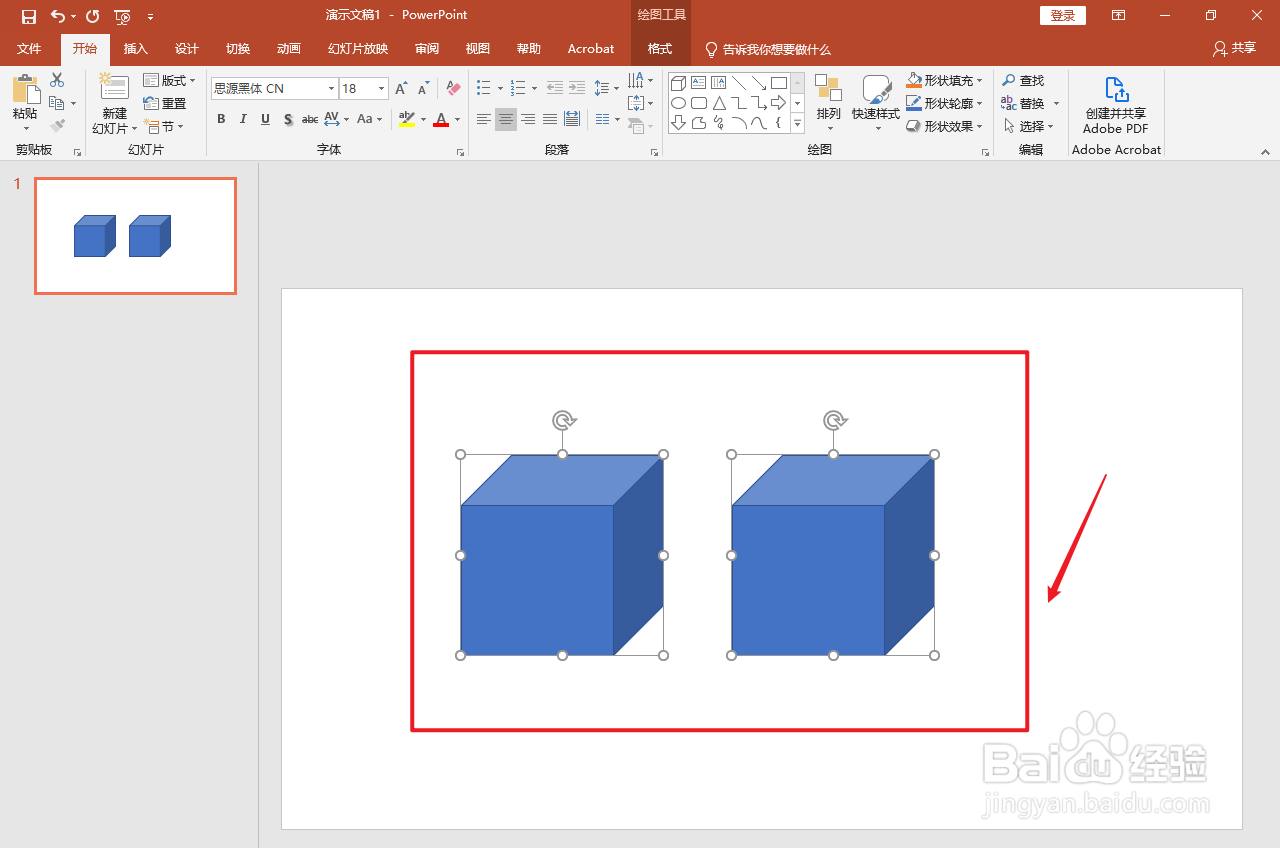This screenshot has width=1280, height=848.
Task: Click the Increase Indent icon
Action: coord(577,88)
